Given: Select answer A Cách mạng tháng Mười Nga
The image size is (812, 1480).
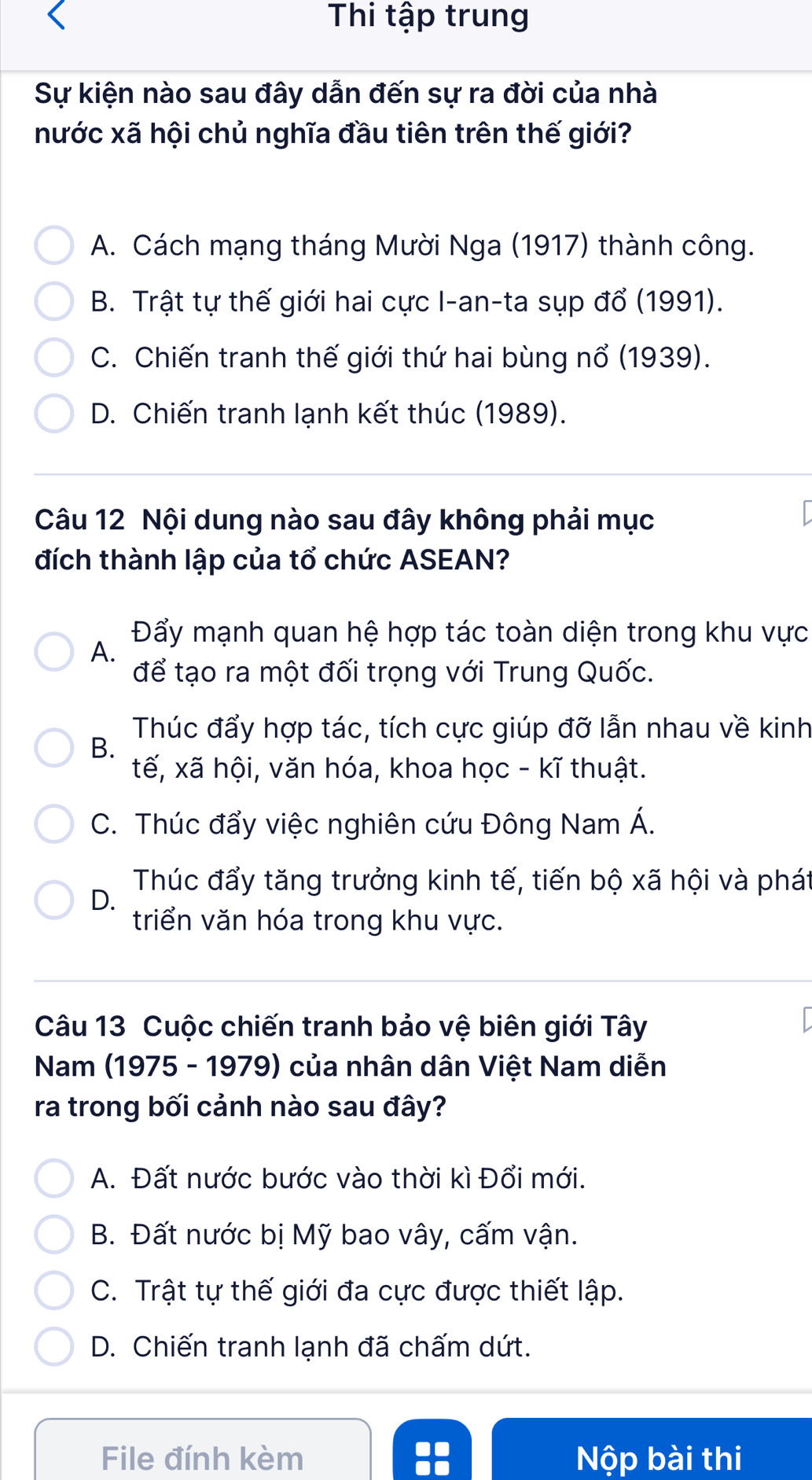Looking at the screenshot, I should click(x=54, y=246).
